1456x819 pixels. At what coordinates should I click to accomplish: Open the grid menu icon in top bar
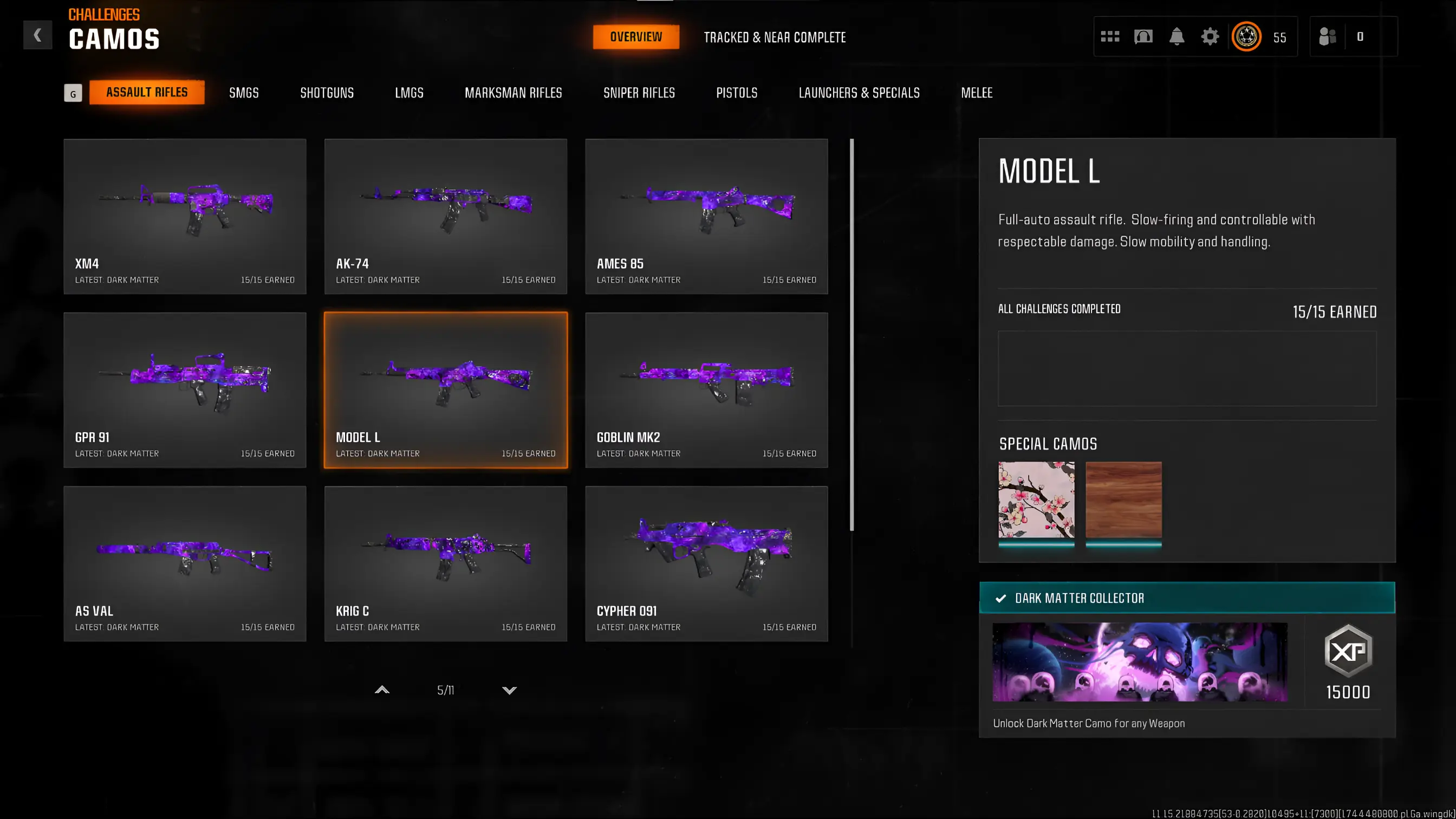1109,37
